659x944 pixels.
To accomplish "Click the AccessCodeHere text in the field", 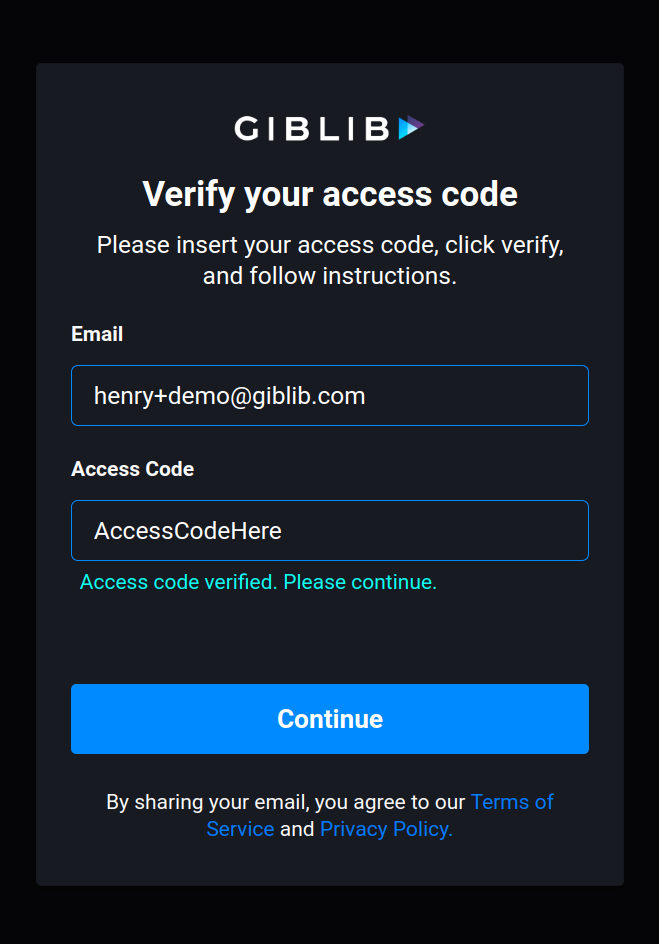I will point(188,531).
